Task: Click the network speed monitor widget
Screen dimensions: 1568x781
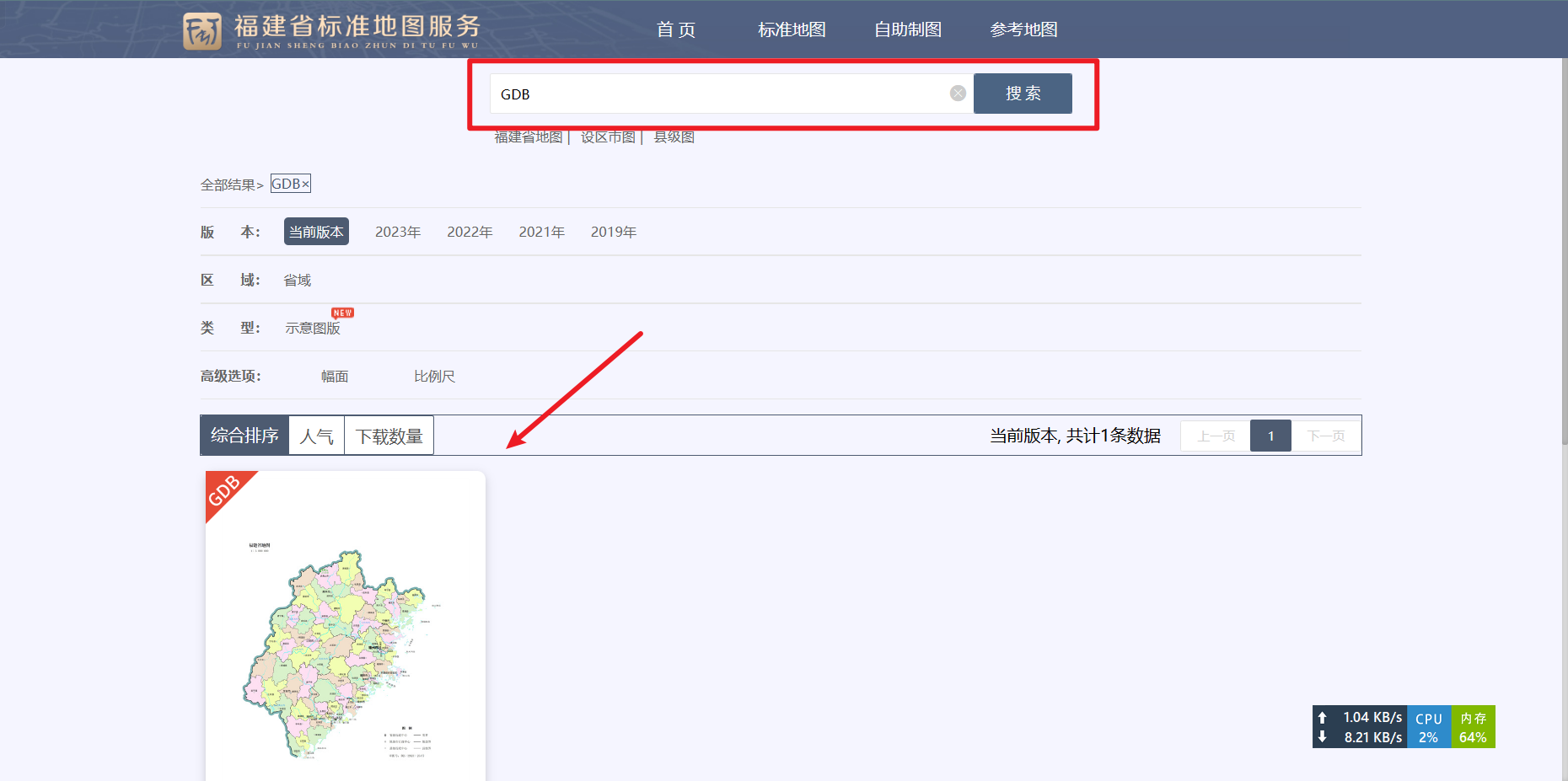Action: (1360, 726)
